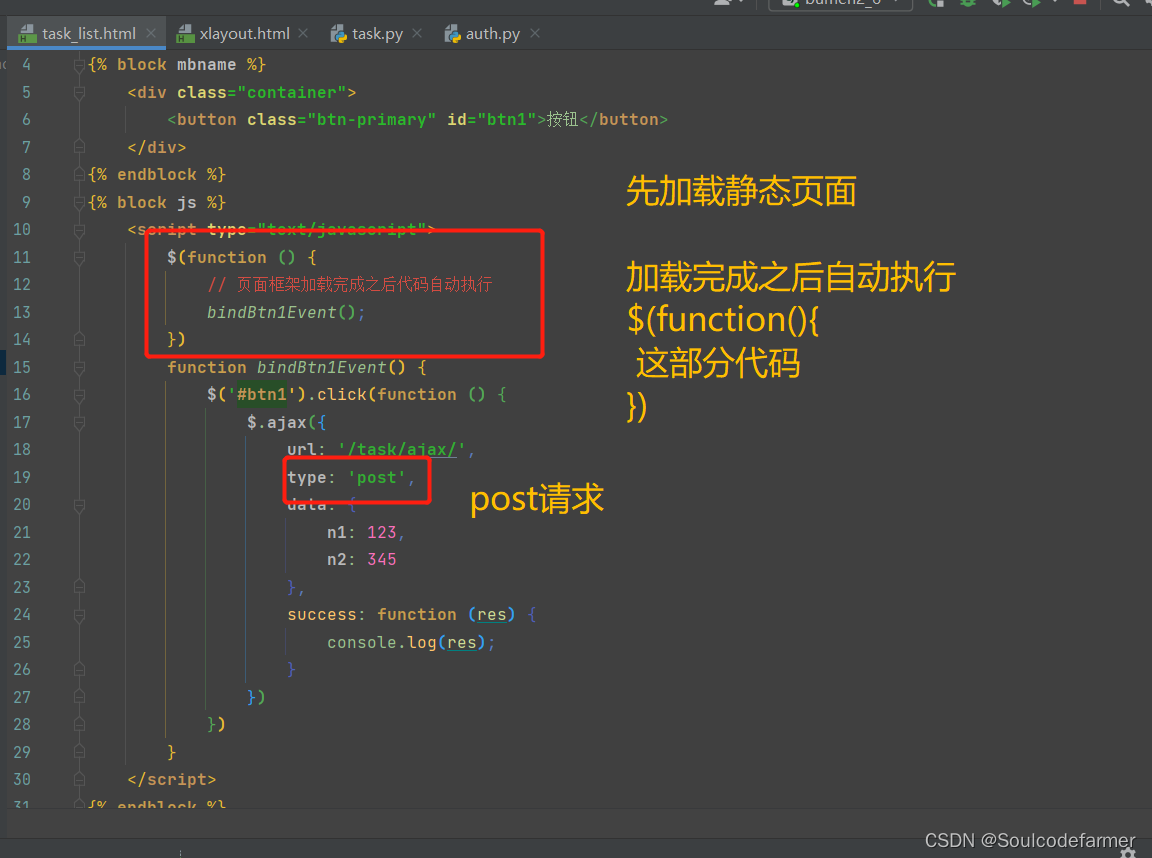Click the 'js' block name on line 9
This screenshot has width=1152, height=858.
(187, 203)
